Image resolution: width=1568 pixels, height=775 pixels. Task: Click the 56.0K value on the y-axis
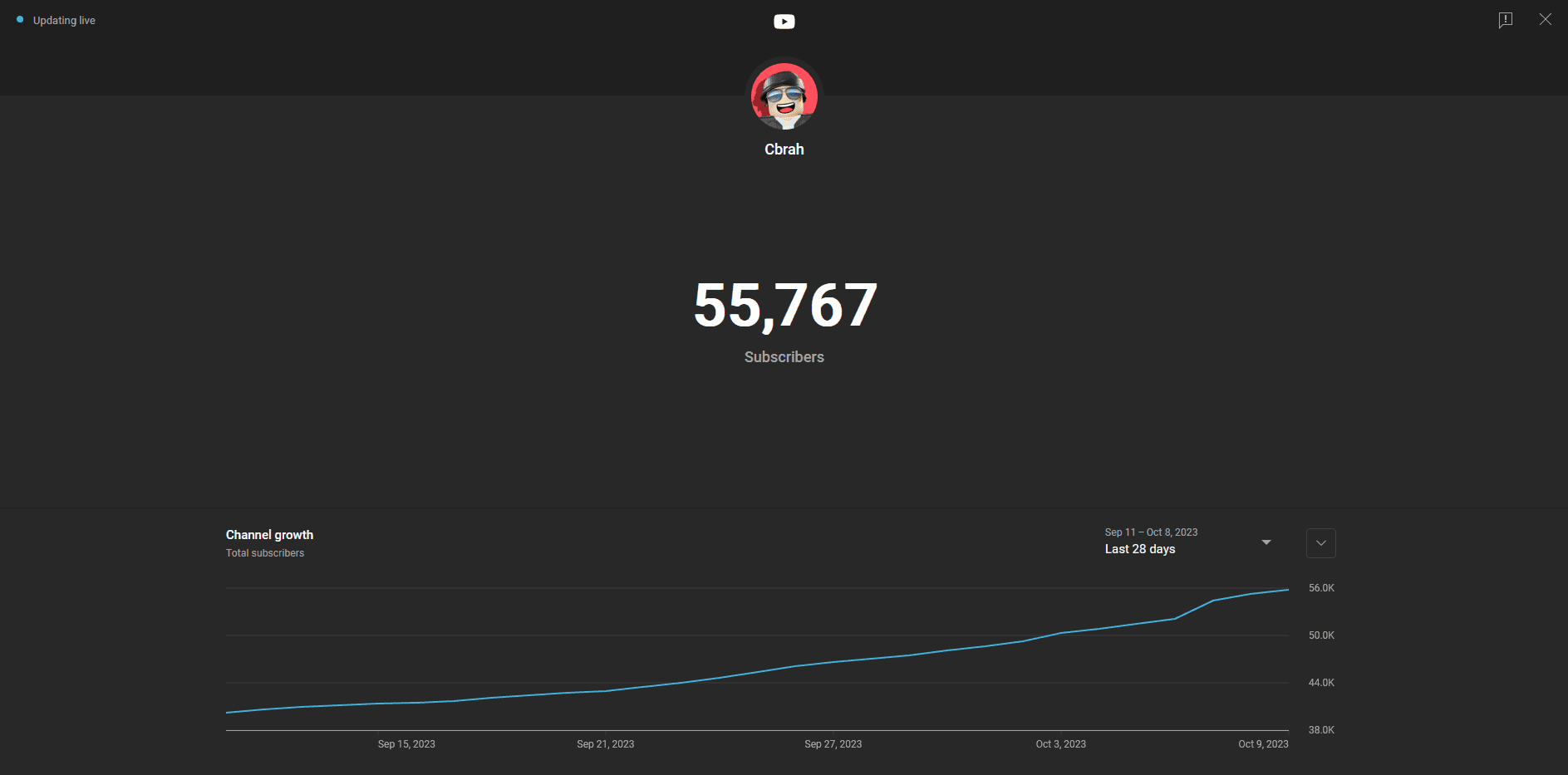coord(1321,587)
